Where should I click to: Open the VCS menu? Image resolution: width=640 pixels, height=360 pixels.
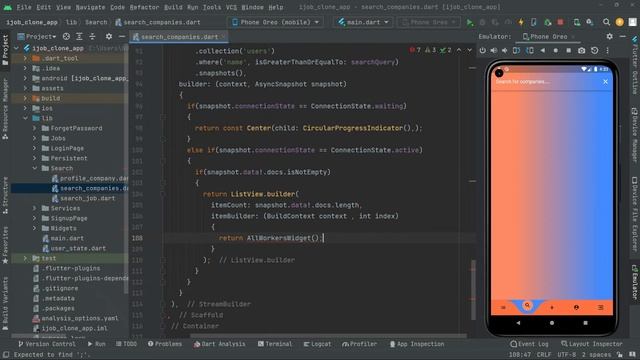231,7
